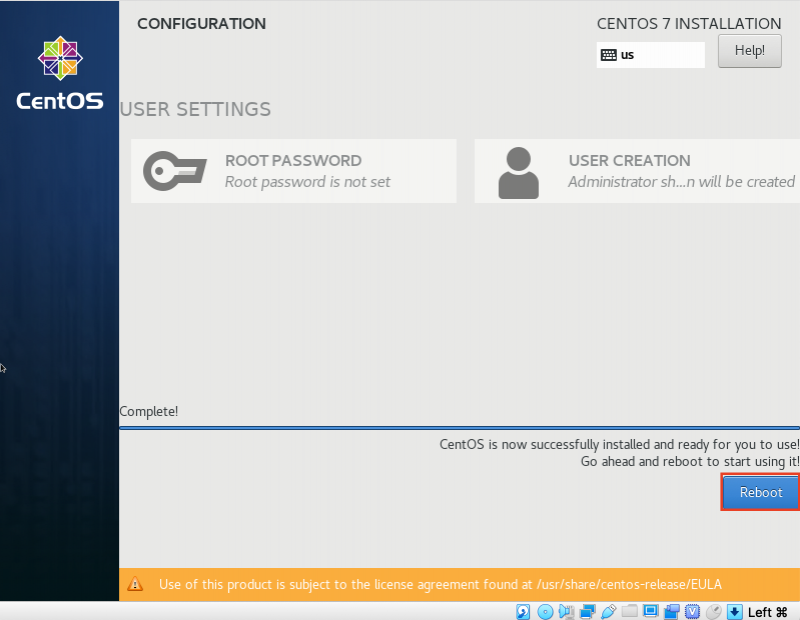
Task: Click the us keyboard layout indicator
Action: [651, 55]
